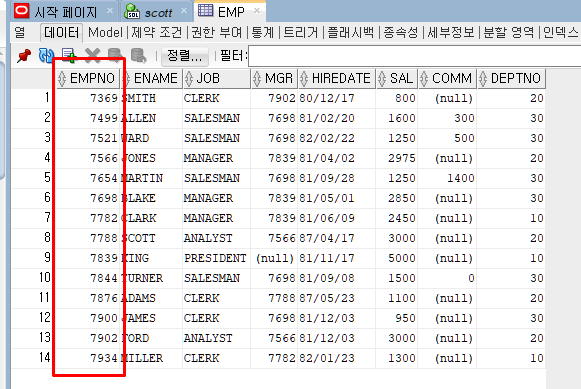581x389 pixels.
Task: Open the 세부정보 sub-tab
Action: click(451, 33)
